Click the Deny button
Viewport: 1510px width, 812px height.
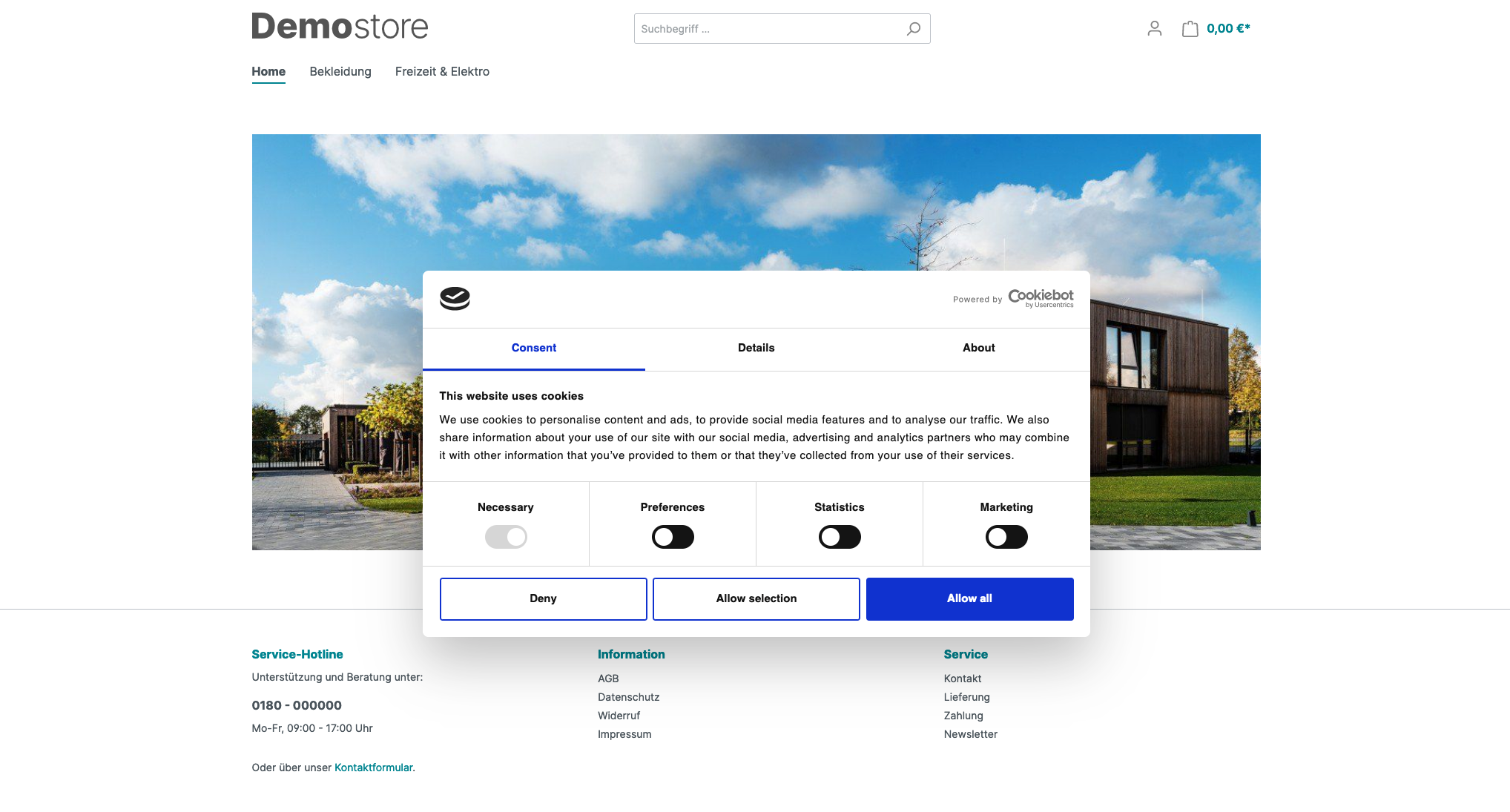pos(542,598)
